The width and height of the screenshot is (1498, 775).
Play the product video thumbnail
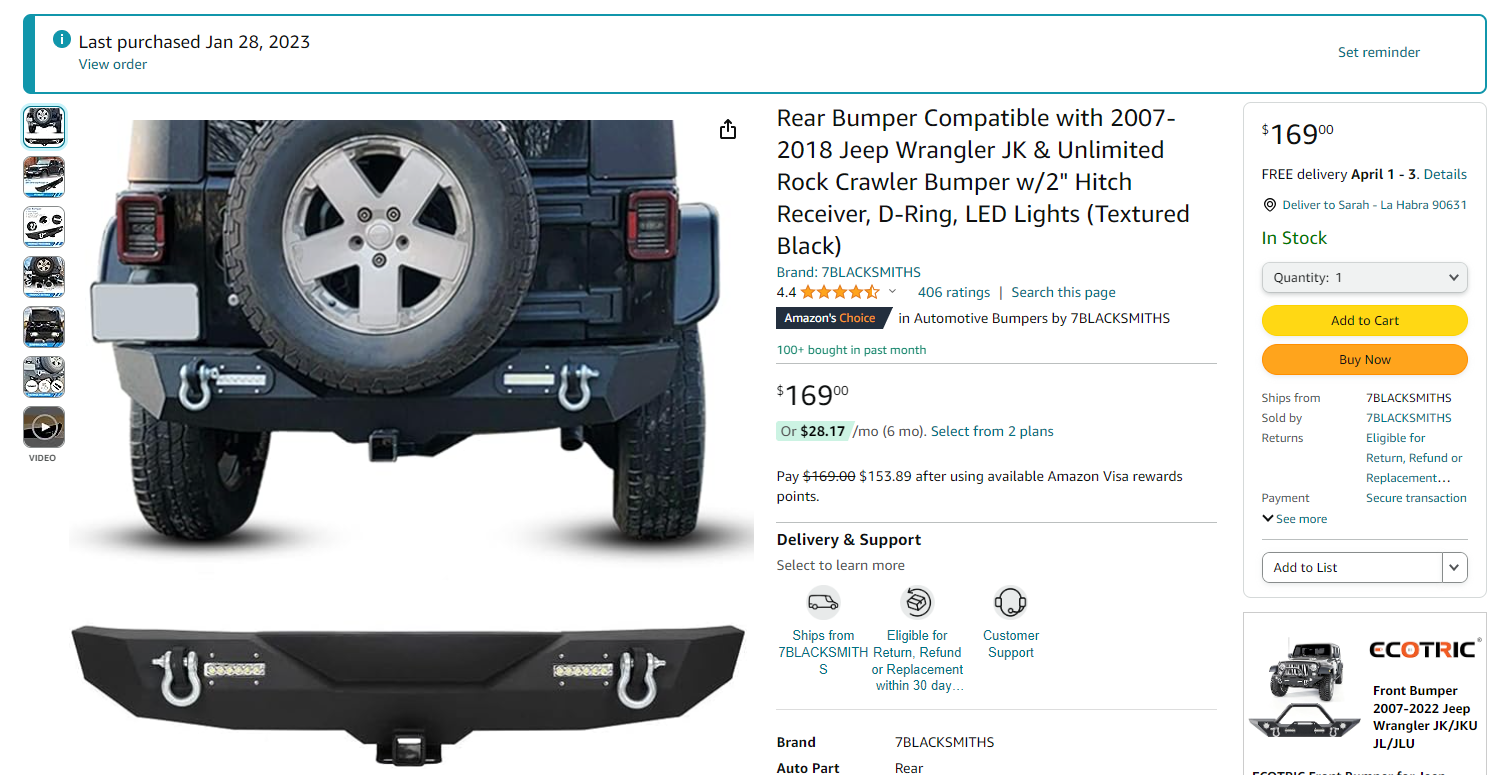[44, 427]
